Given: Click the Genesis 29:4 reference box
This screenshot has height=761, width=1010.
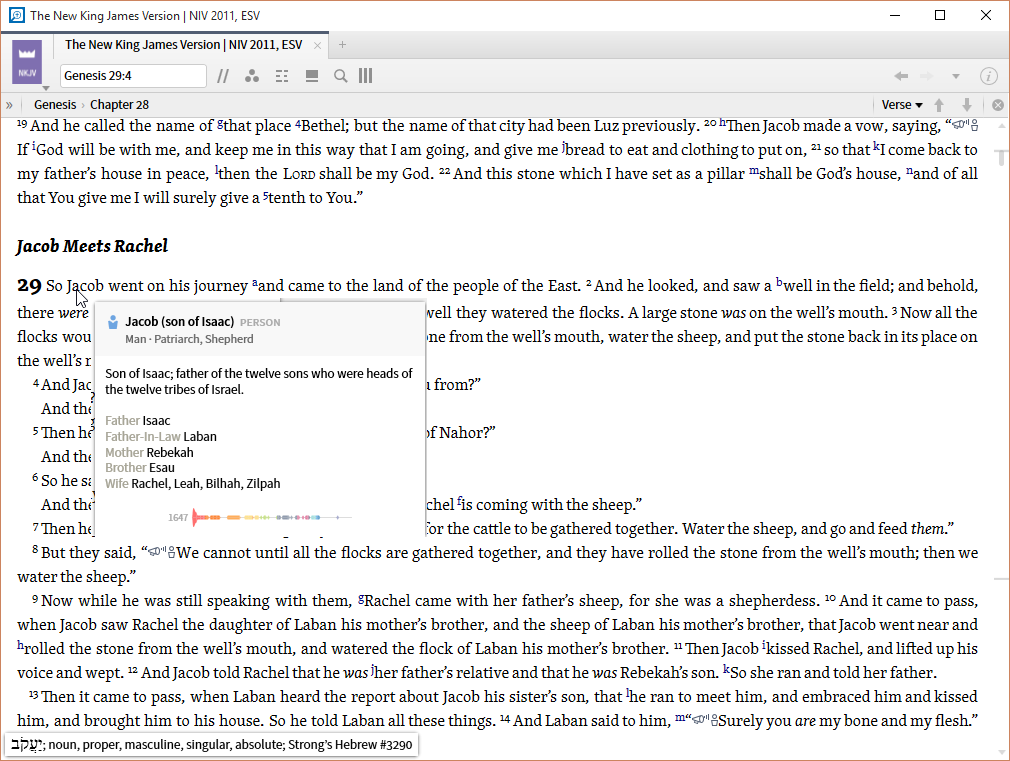Looking at the screenshot, I should [x=133, y=75].
